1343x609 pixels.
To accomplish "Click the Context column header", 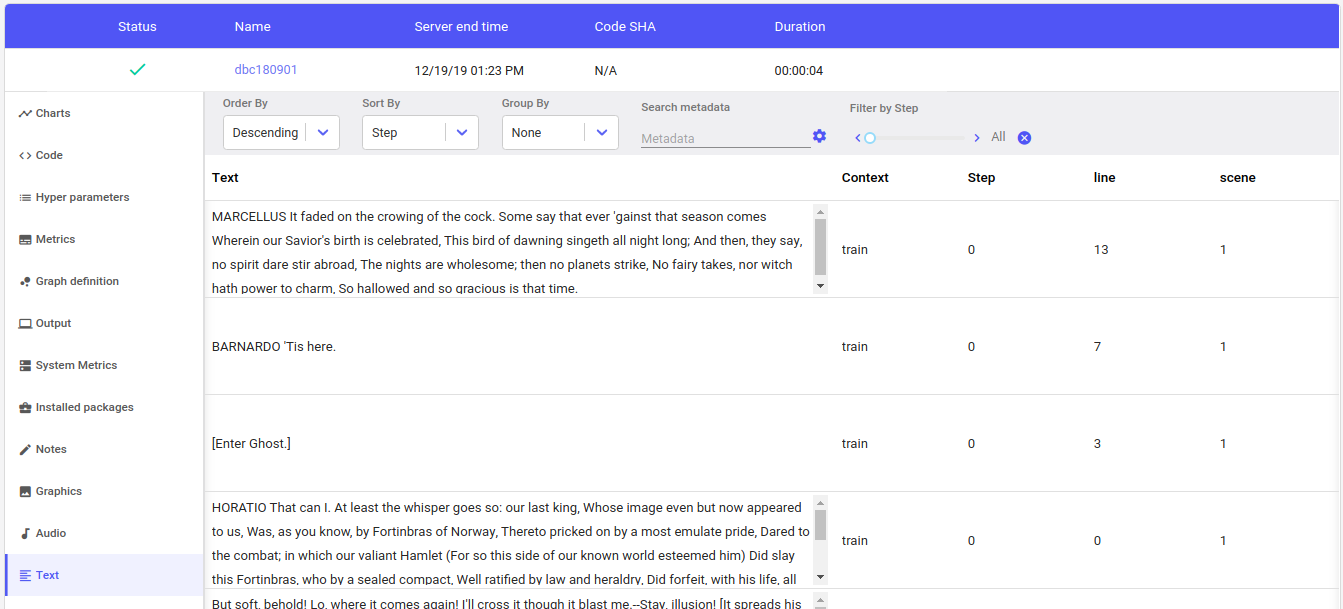I will (865, 177).
